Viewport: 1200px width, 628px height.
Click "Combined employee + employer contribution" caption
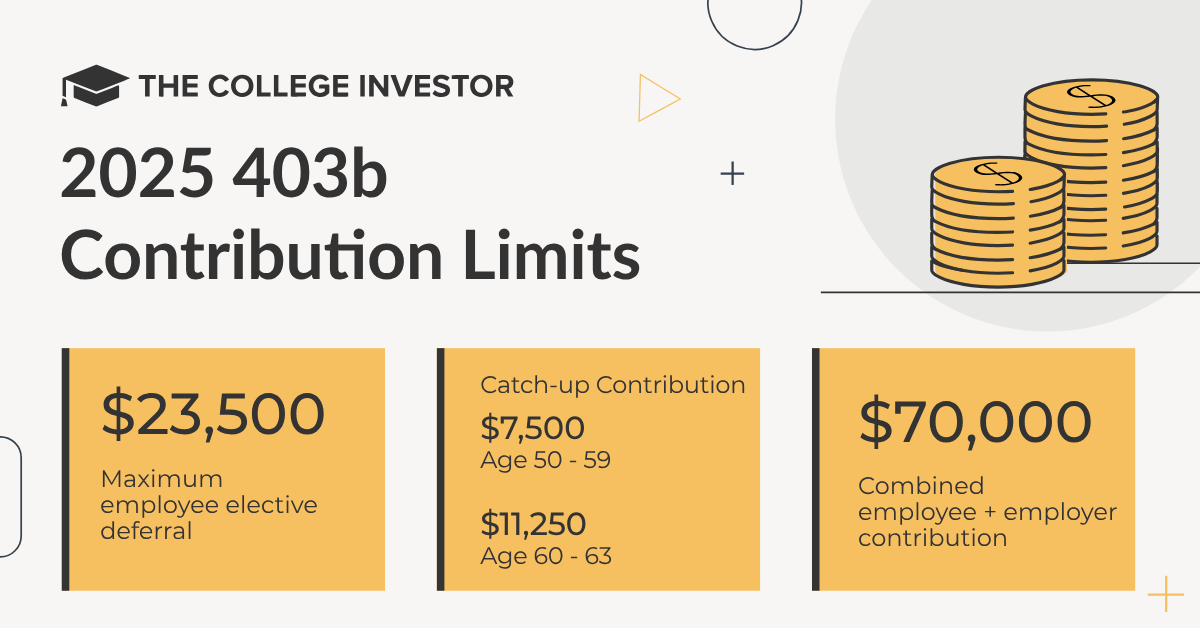987,512
